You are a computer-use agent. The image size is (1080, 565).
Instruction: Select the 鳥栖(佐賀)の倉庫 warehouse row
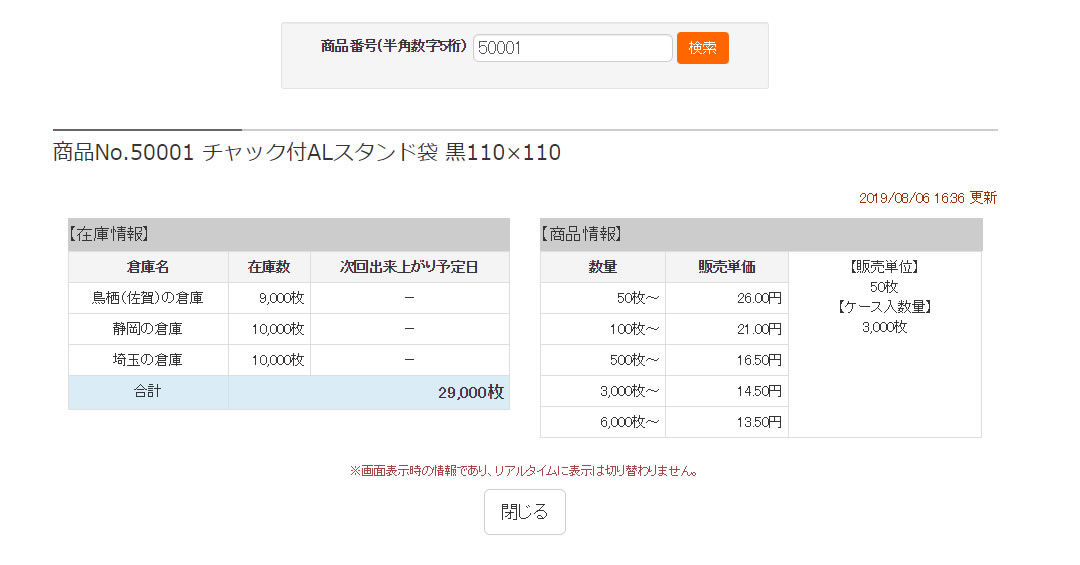289,298
